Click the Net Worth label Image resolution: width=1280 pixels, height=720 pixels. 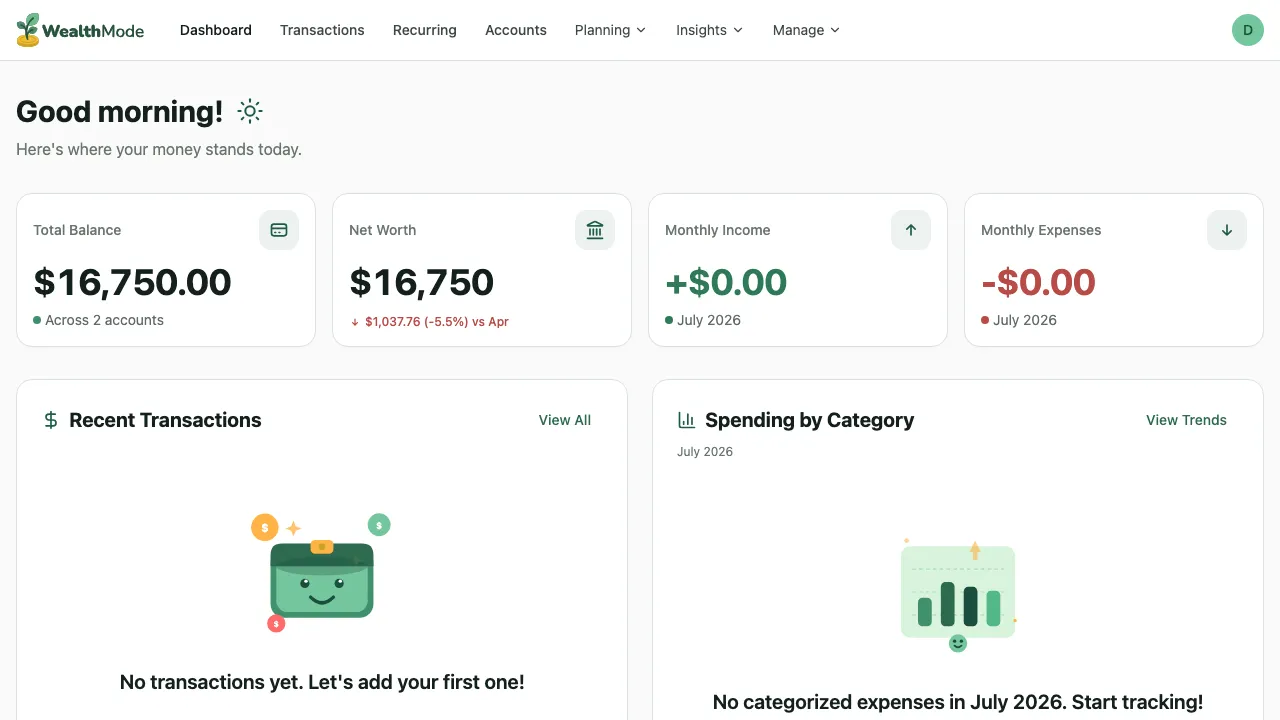point(382,230)
